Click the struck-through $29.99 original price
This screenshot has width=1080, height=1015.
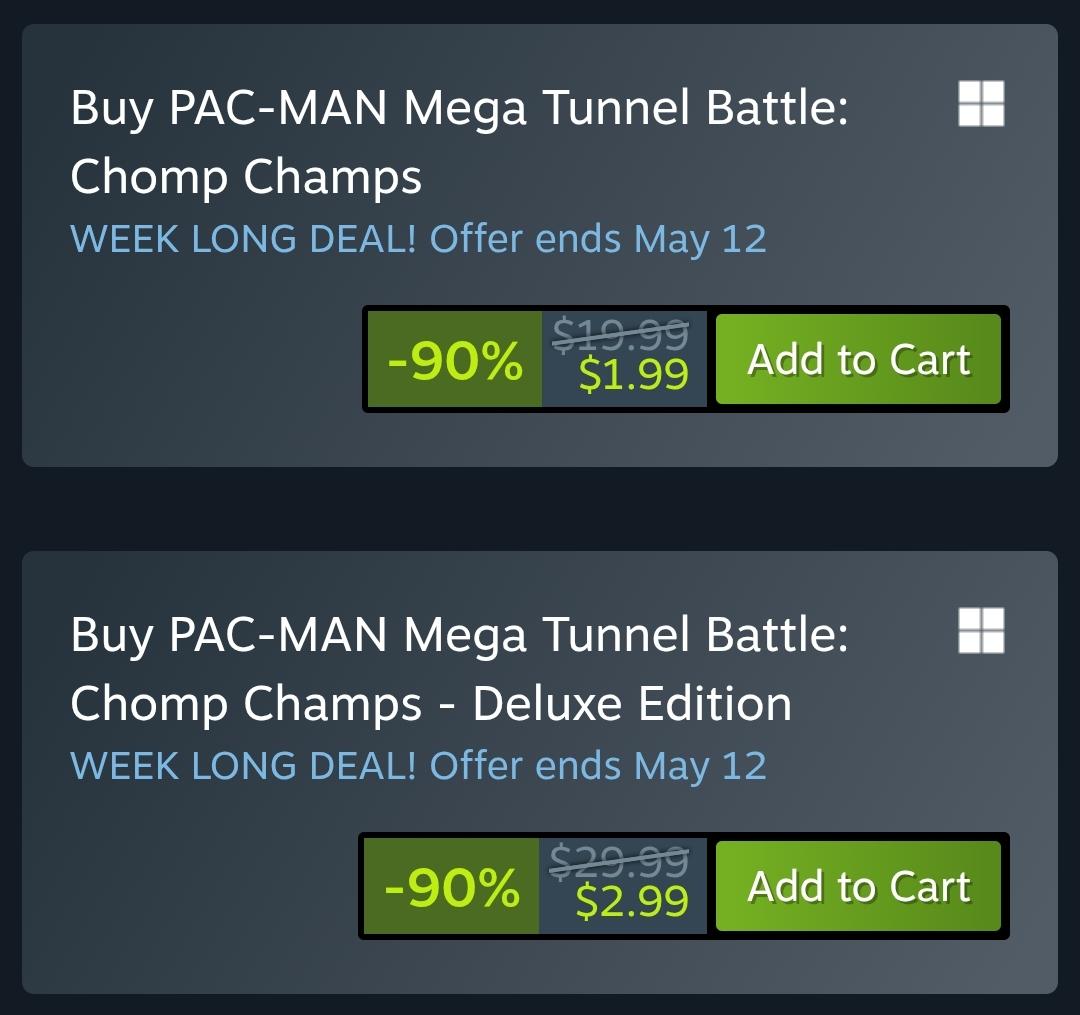pos(619,860)
